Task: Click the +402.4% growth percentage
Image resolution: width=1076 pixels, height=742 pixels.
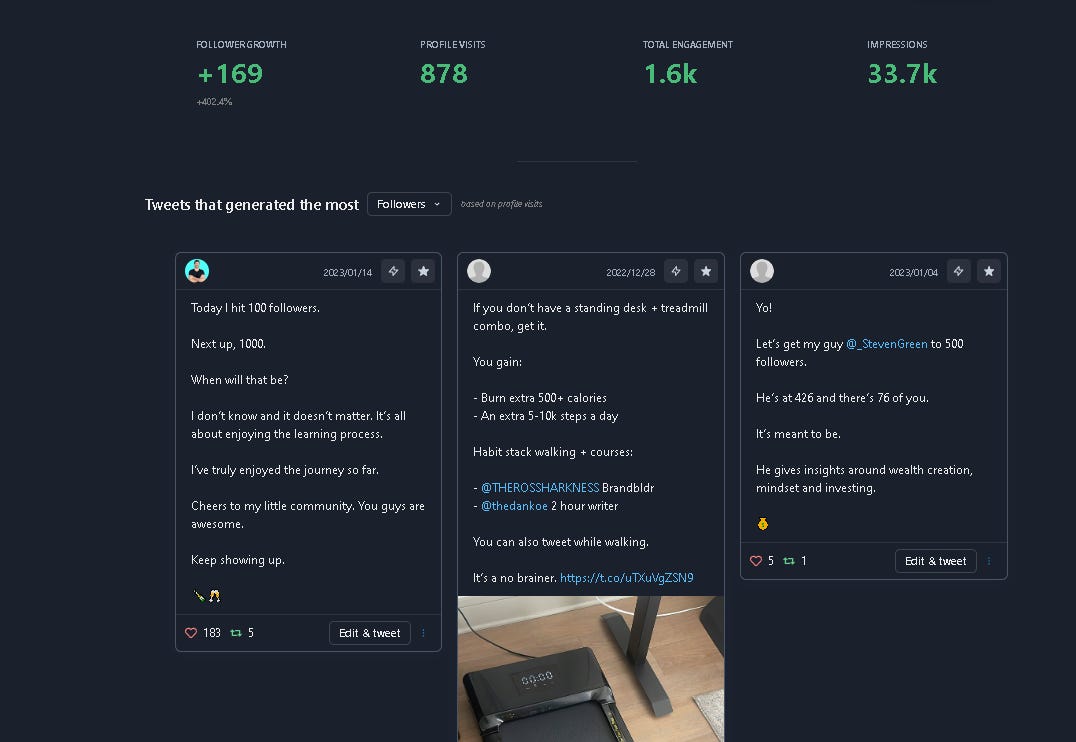Action: click(214, 102)
